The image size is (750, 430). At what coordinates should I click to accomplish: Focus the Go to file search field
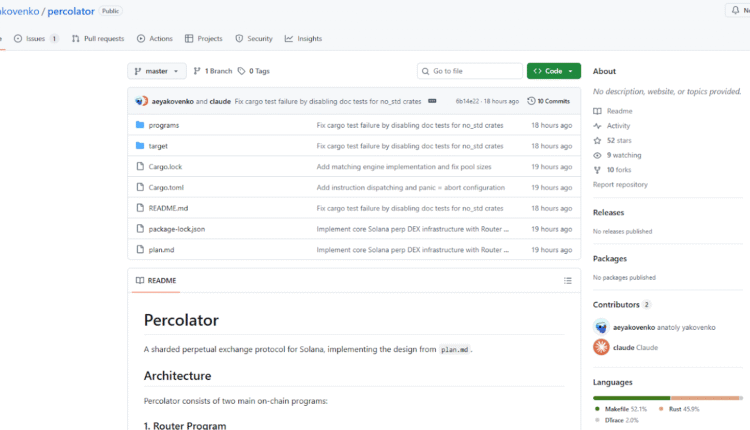(x=470, y=71)
